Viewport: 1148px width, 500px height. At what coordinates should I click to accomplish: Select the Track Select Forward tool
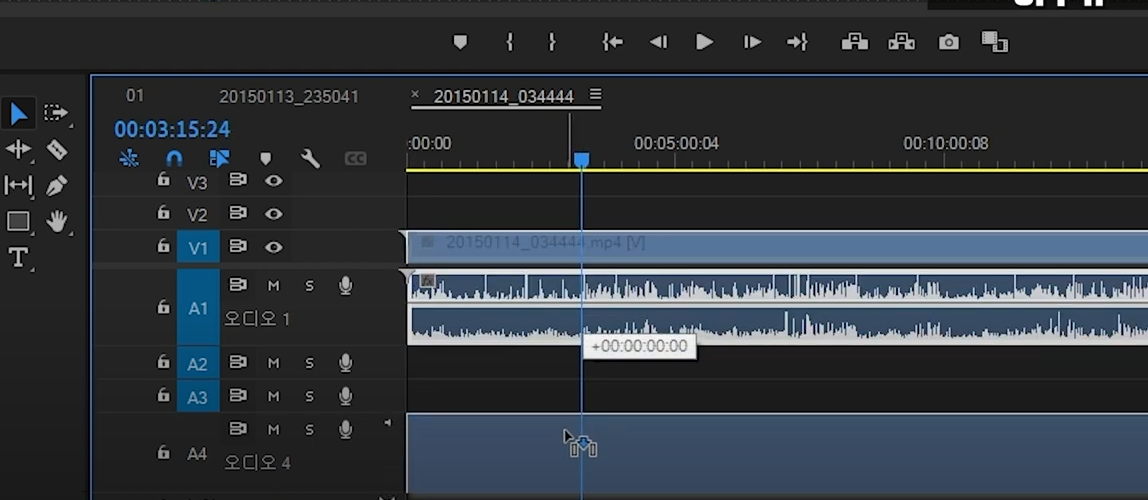(56, 113)
